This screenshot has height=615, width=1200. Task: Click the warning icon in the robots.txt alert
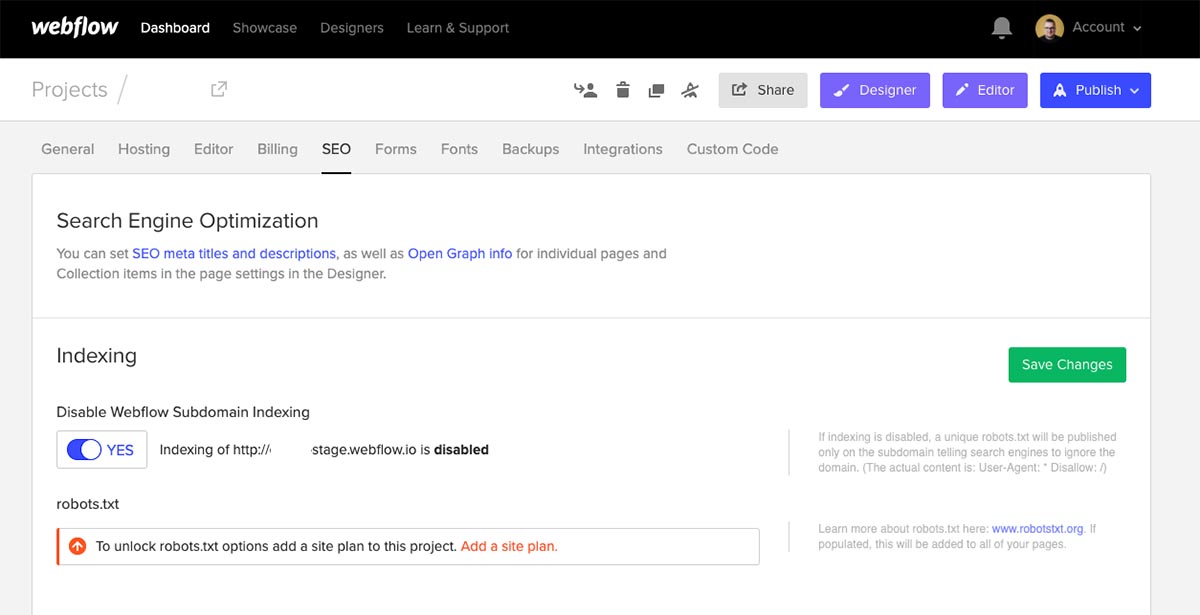coord(77,545)
